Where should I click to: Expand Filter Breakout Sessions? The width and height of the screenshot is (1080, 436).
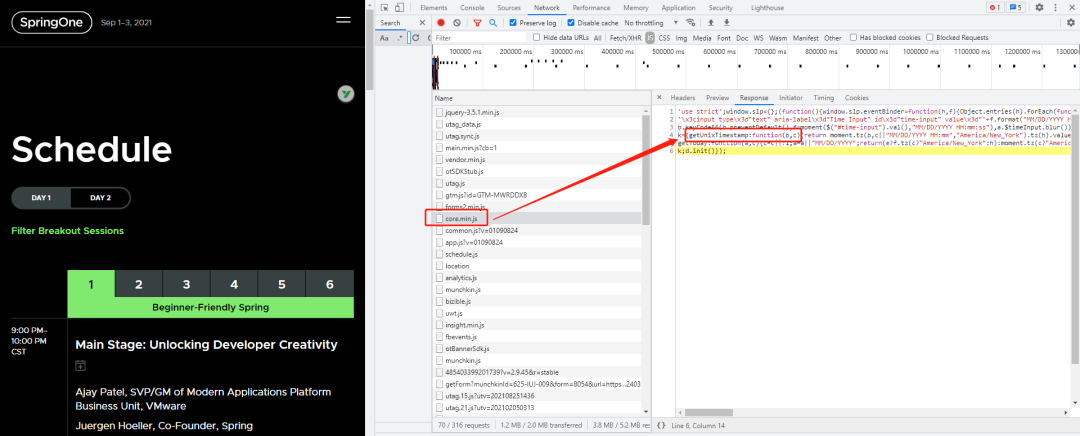click(68, 231)
